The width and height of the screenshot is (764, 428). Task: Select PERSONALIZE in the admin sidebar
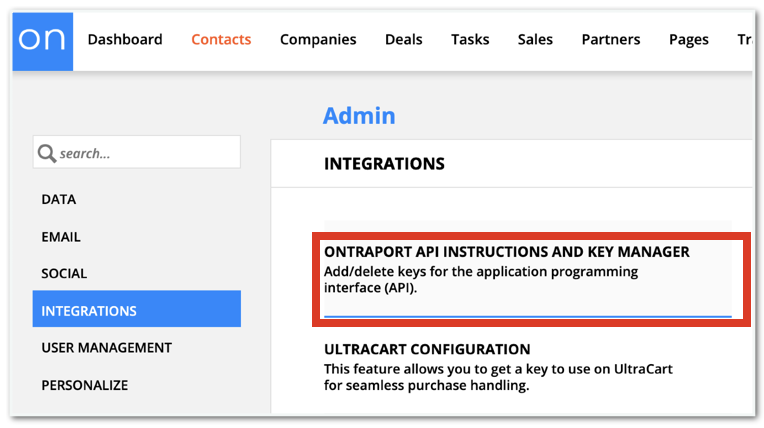tap(85, 385)
